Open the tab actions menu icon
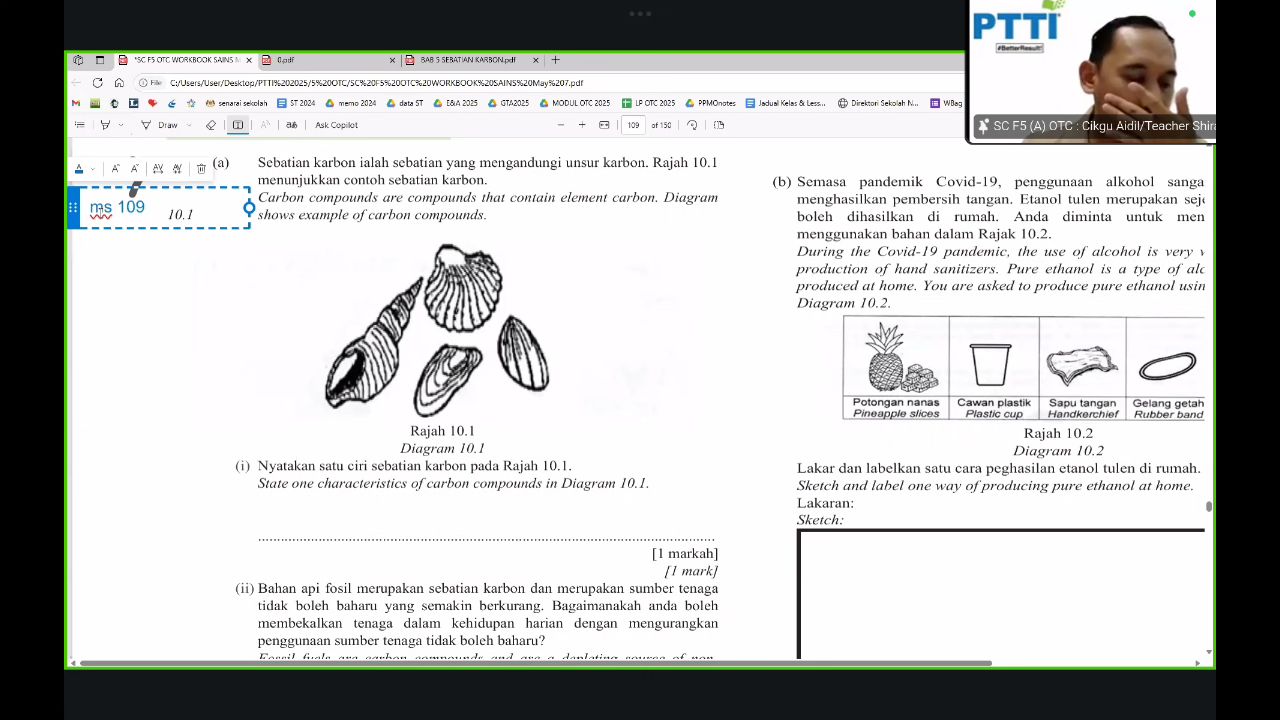Viewport: 1280px width, 720px height. click(100, 60)
